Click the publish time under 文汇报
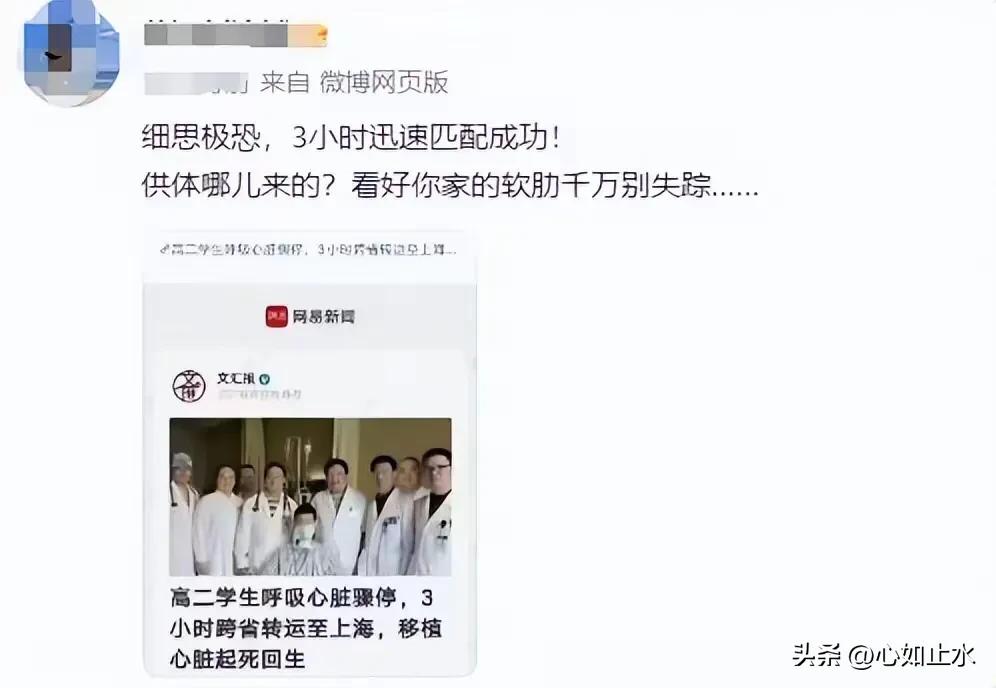 259,395
